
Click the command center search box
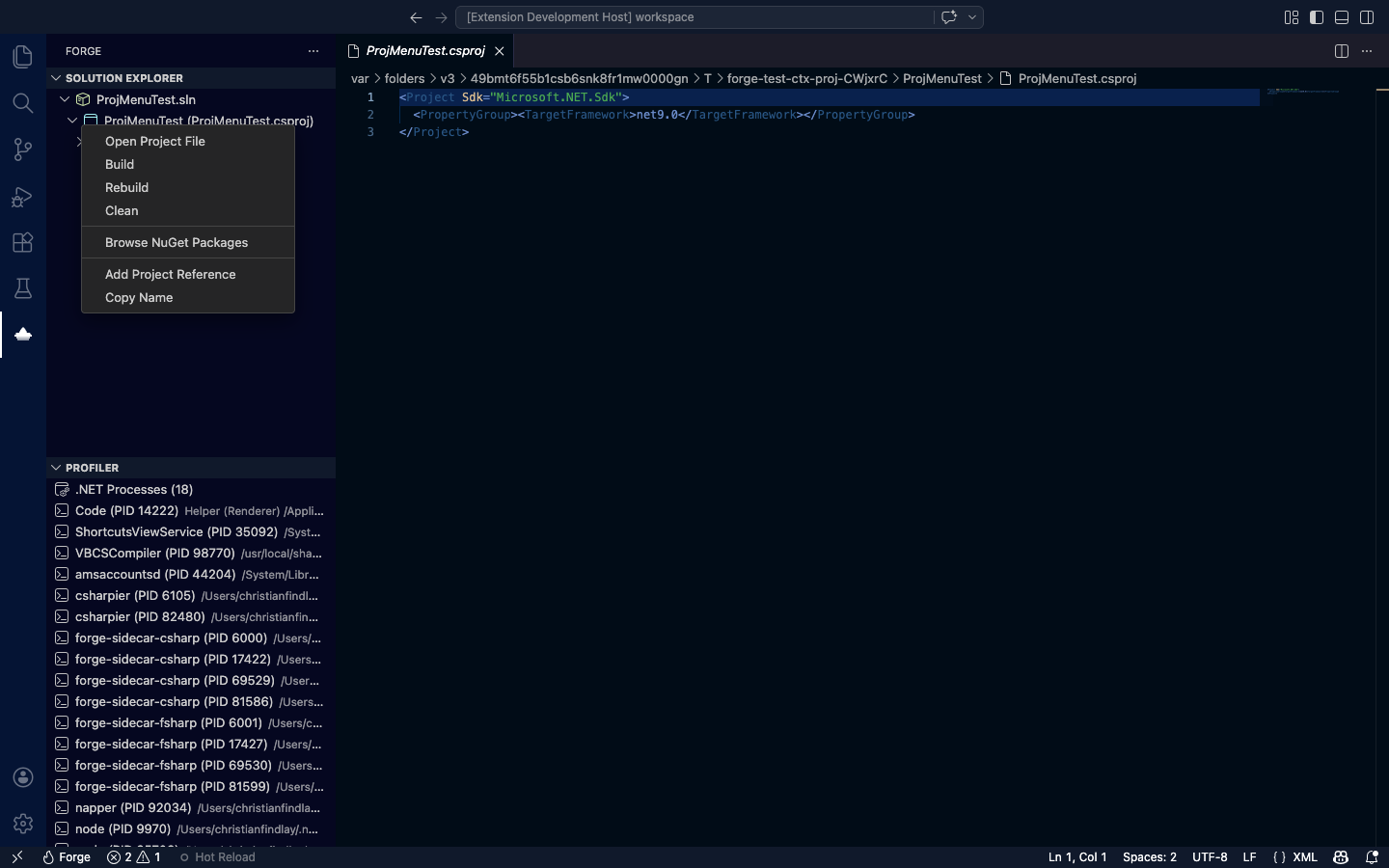694,17
